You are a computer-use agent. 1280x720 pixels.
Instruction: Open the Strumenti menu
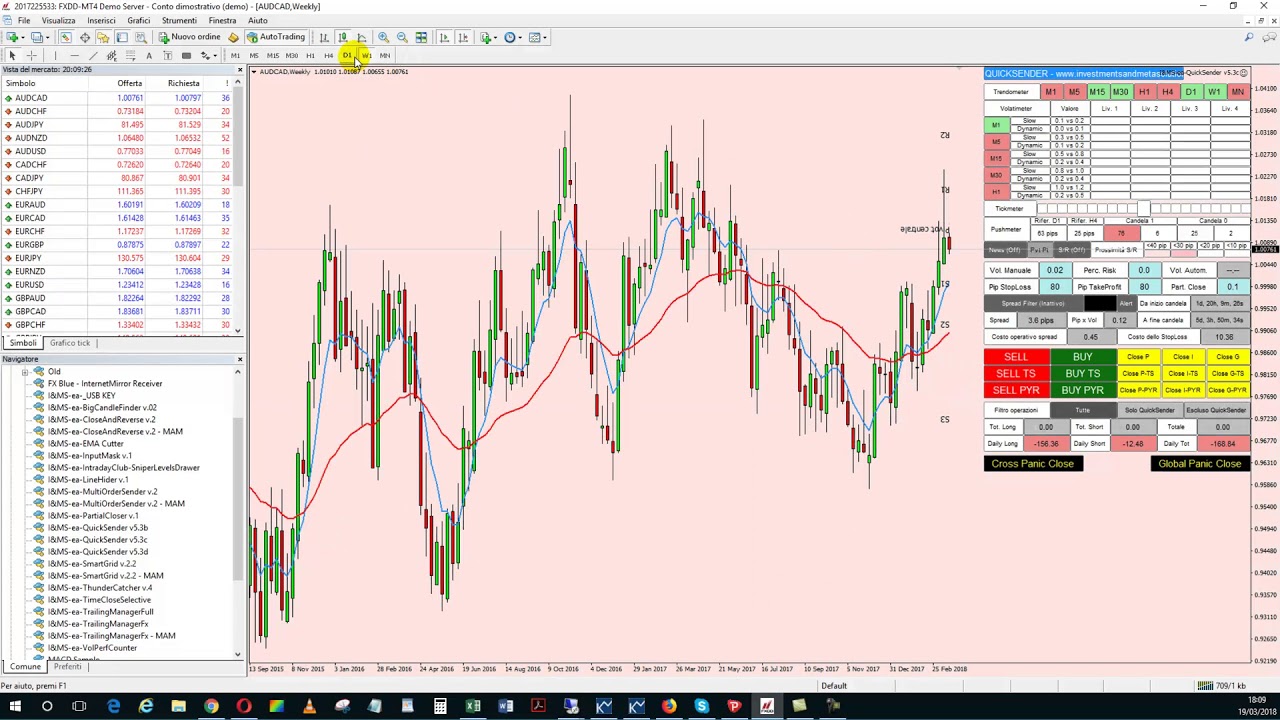point(179,20)
